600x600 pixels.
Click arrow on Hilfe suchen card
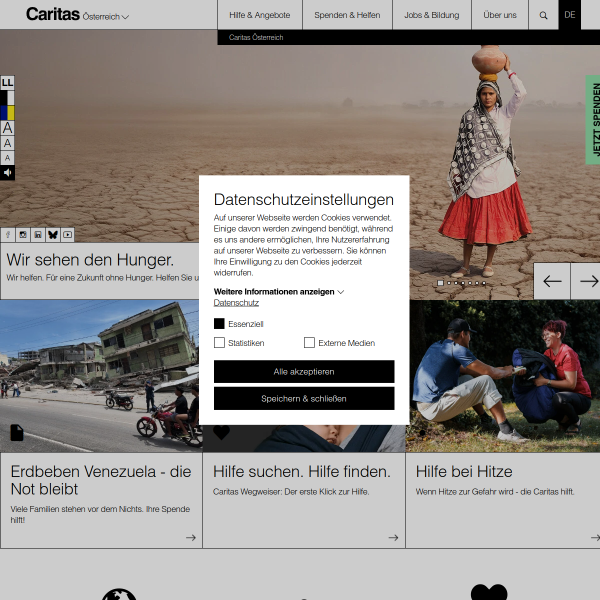click(393, 538)
